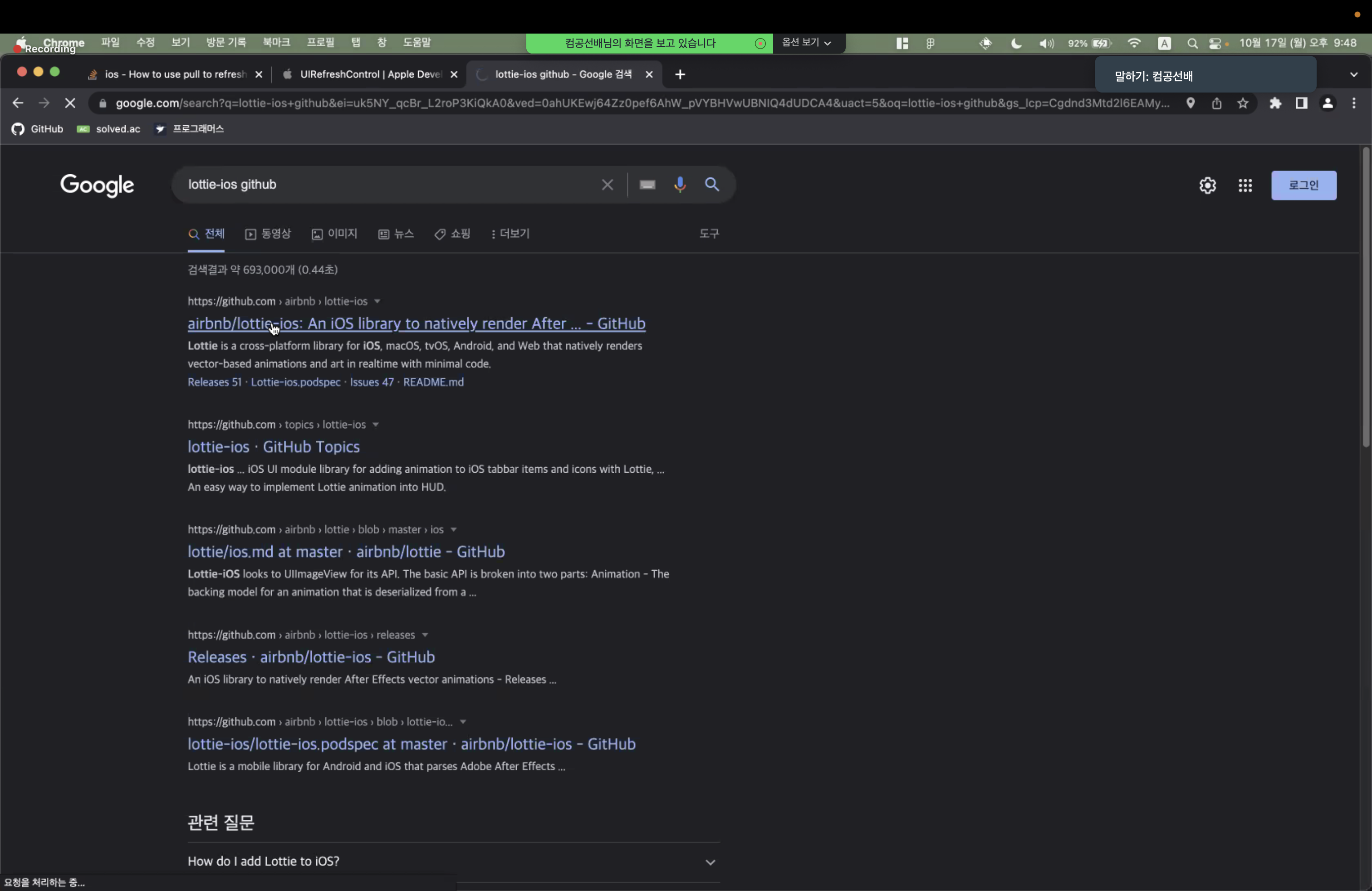
Task: Share this page from address bar
Action: (x=1216, y=103)
